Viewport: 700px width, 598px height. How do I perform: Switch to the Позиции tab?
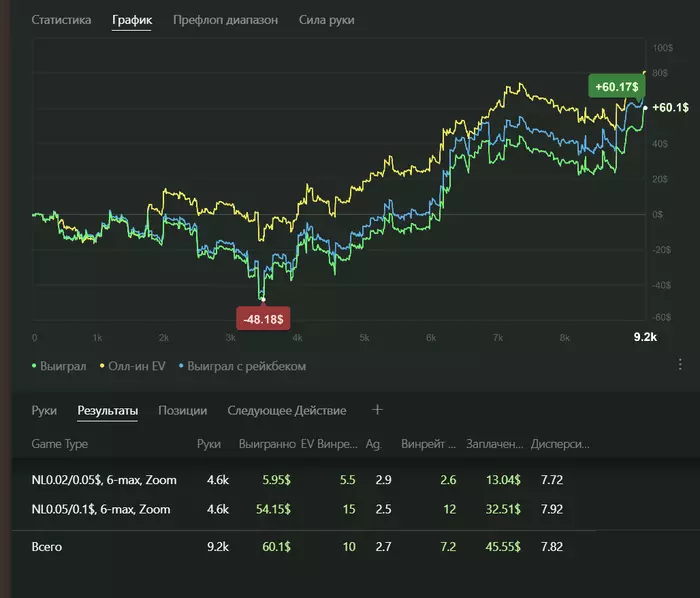tap(183, 411)
